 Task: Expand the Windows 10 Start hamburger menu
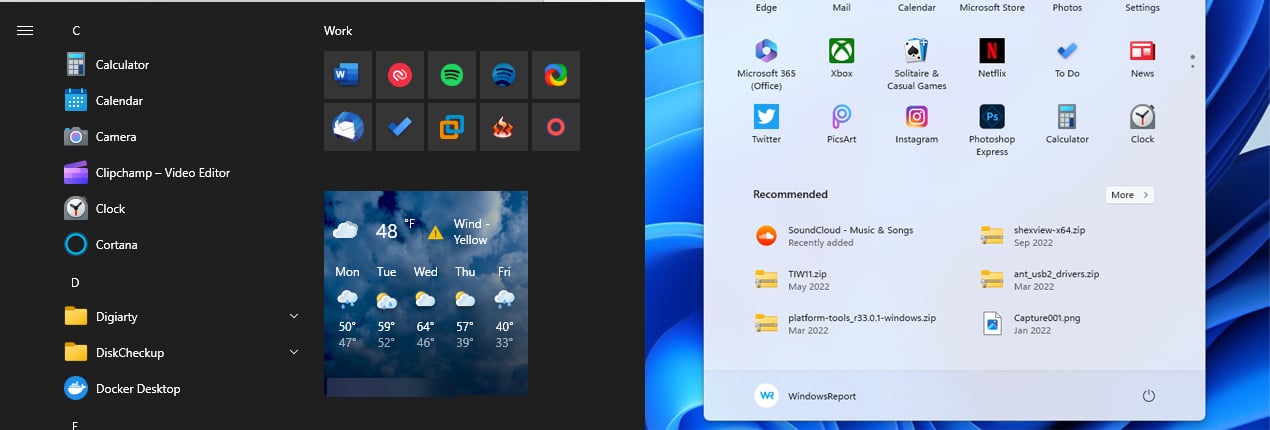25,30
